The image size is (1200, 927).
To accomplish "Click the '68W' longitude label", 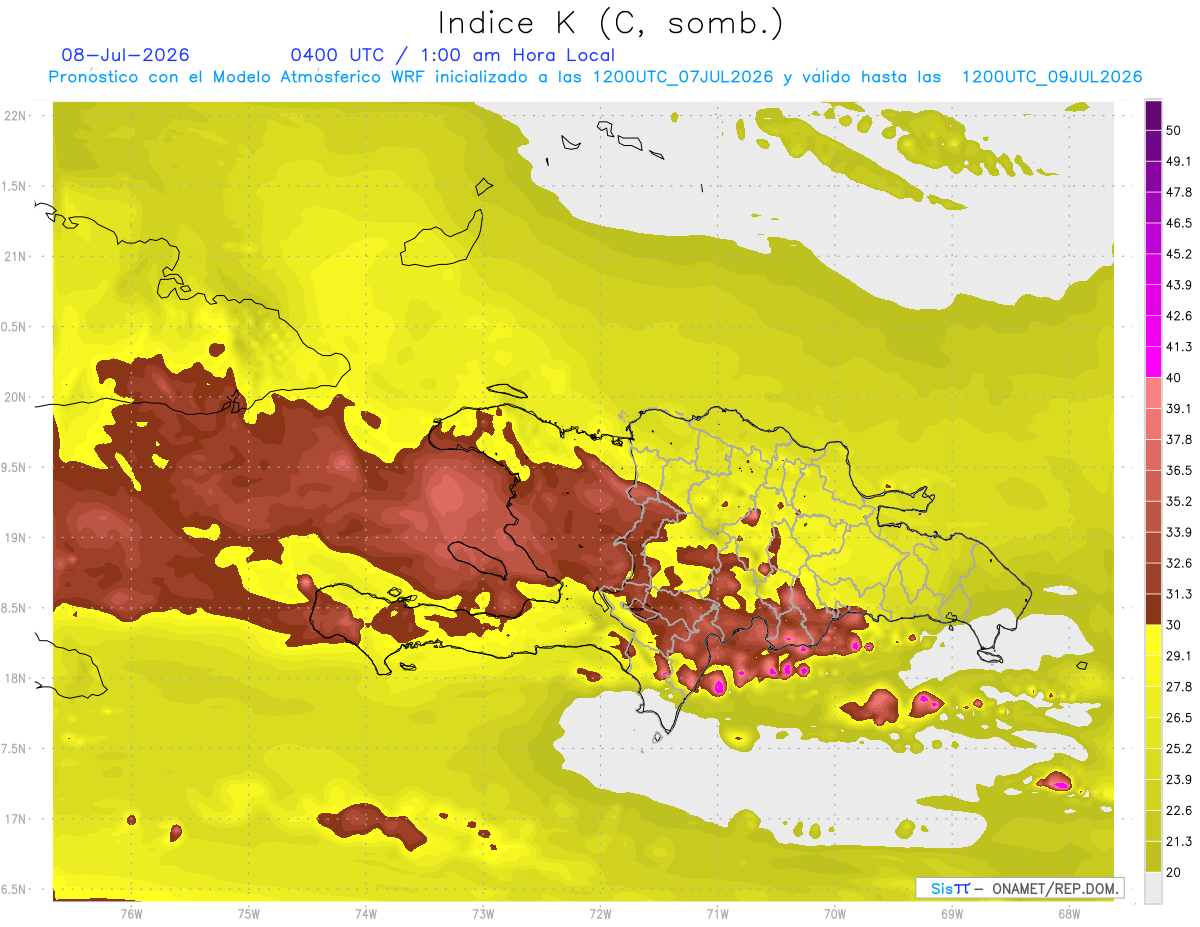I will 1068,913.
